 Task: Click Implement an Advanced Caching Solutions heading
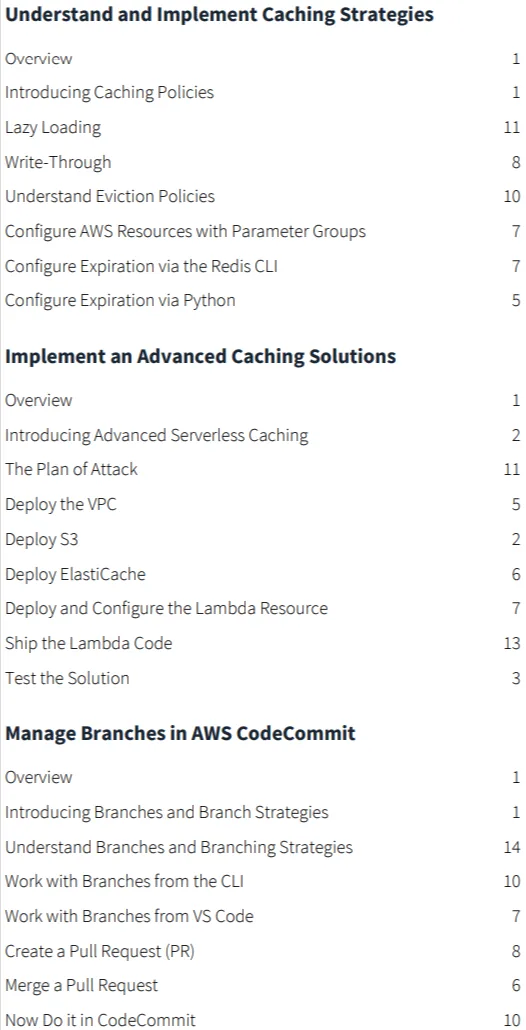(200, 357)
